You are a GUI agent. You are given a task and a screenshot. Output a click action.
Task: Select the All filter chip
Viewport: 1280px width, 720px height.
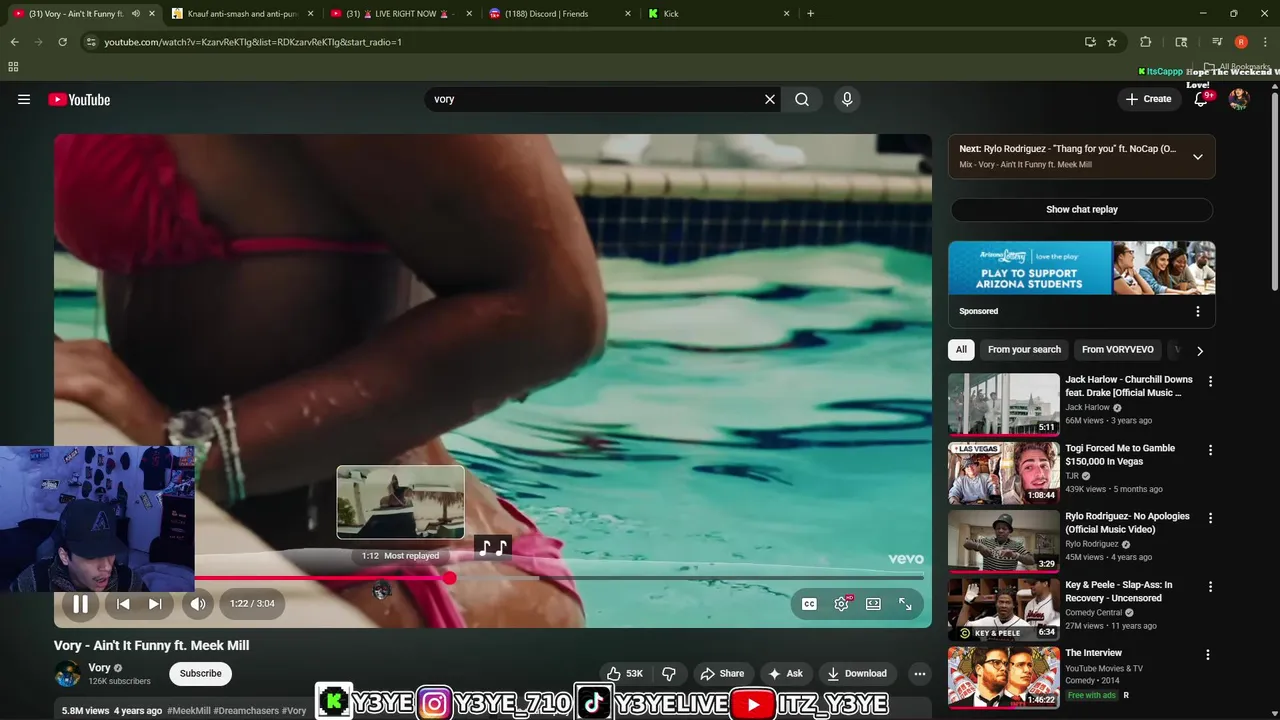[x=961, y=349]
